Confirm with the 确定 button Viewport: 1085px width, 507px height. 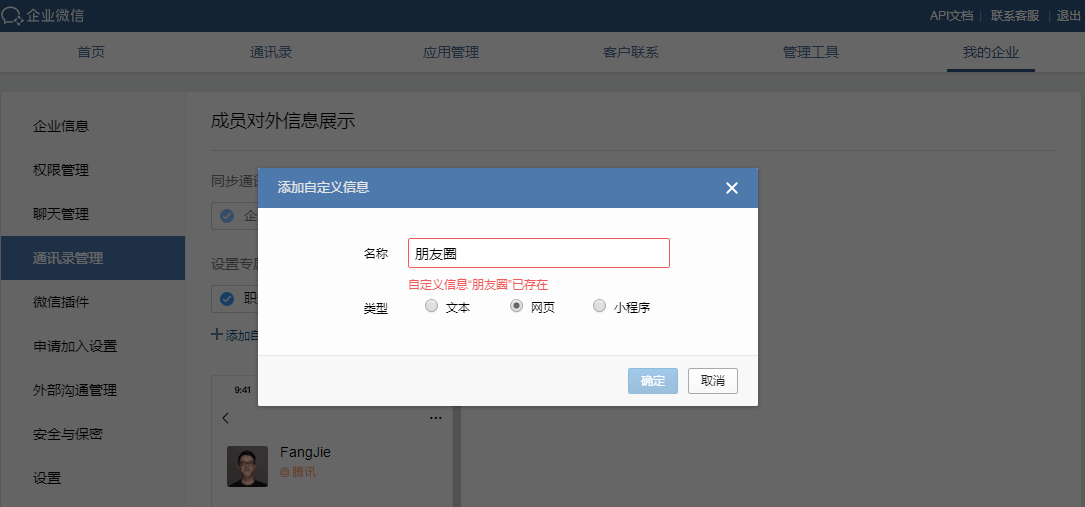(x=653, y=381)
